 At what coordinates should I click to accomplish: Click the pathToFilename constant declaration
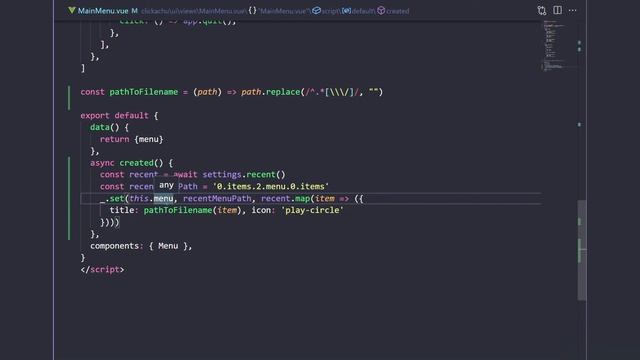(143, 92)
